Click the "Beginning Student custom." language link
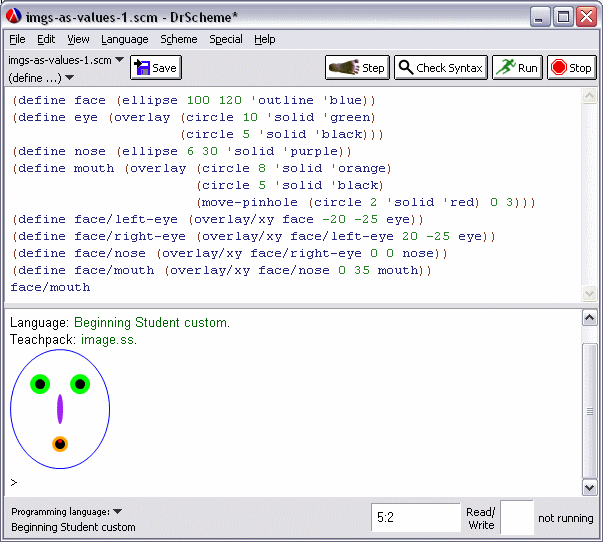The height and width of the screenshot is (542, 603). 152,322
